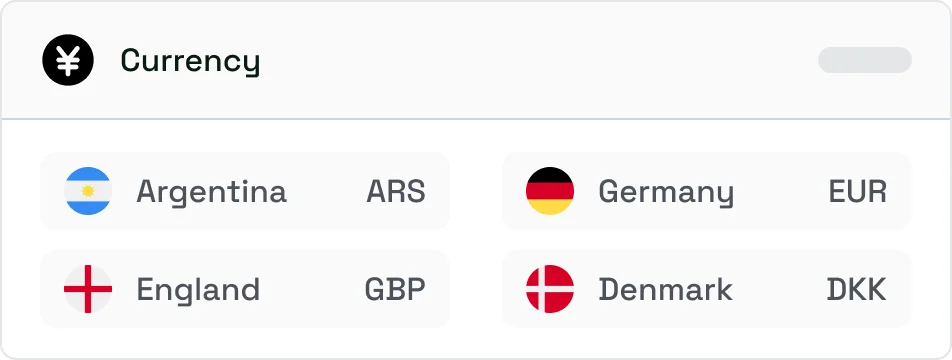Image resolution: width=952 pixels, height=360 pixels.
Task: Click the Germany country name
Action: pos(666,193)
